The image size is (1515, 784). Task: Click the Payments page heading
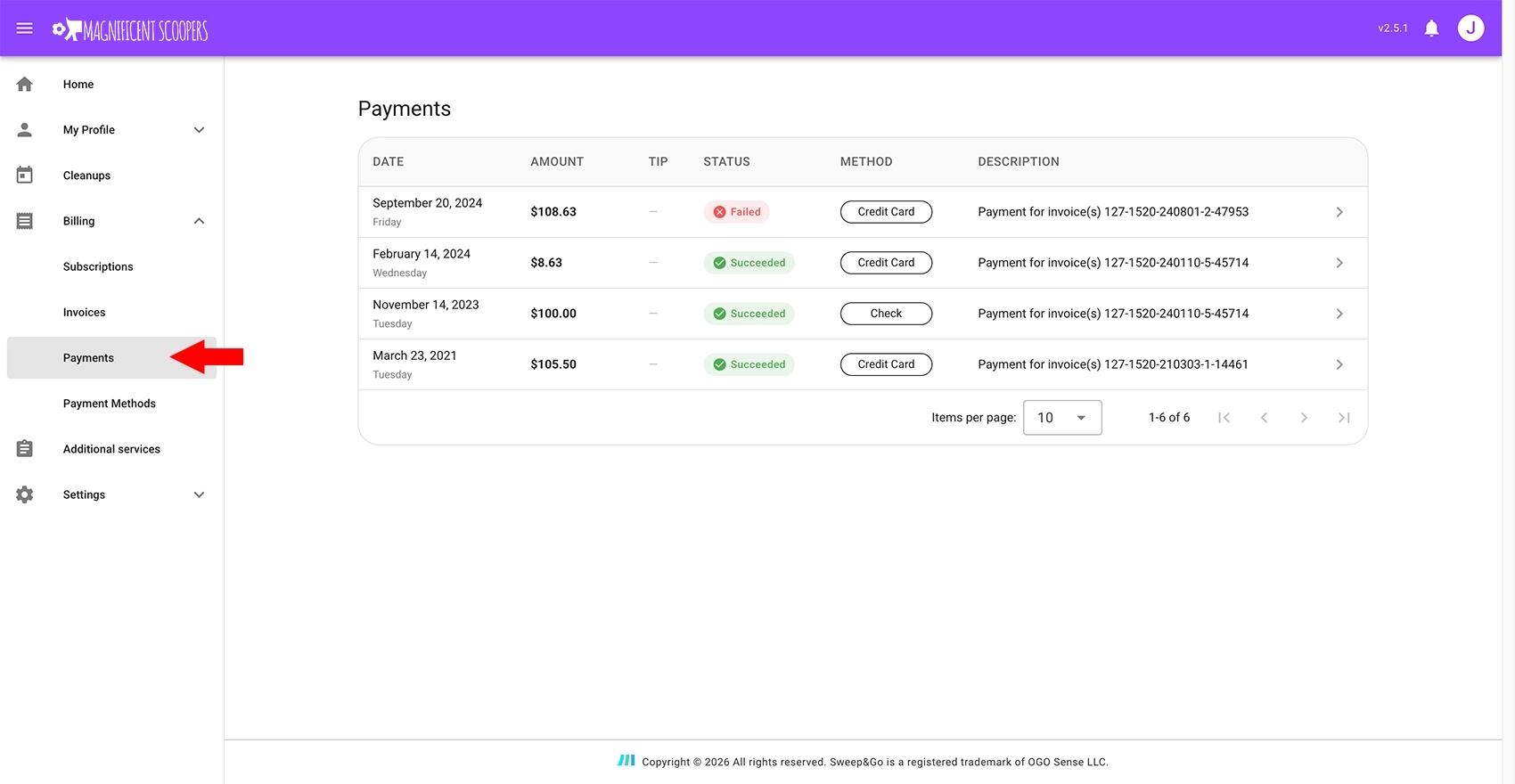(x=405, y=109)
